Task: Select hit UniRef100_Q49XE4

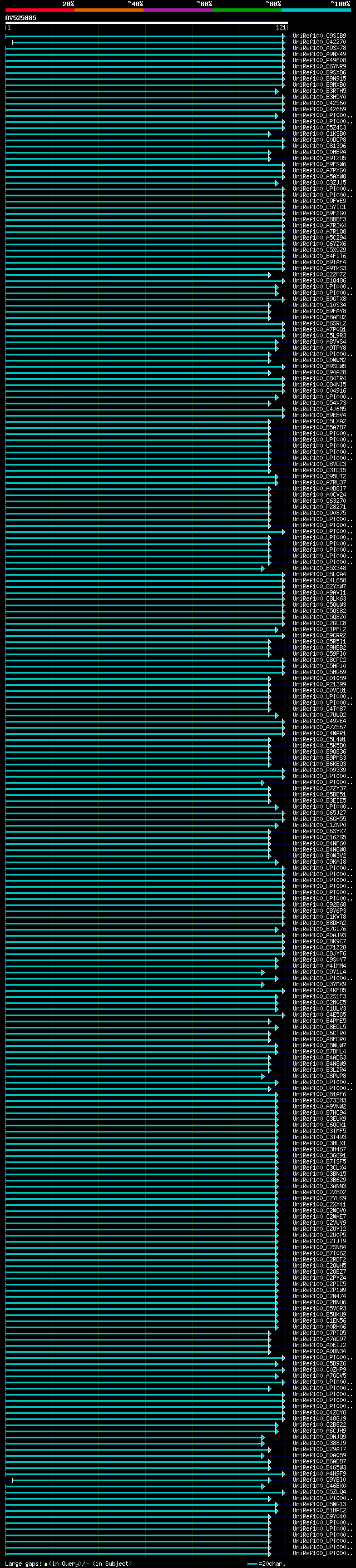Action: (319, 721)
